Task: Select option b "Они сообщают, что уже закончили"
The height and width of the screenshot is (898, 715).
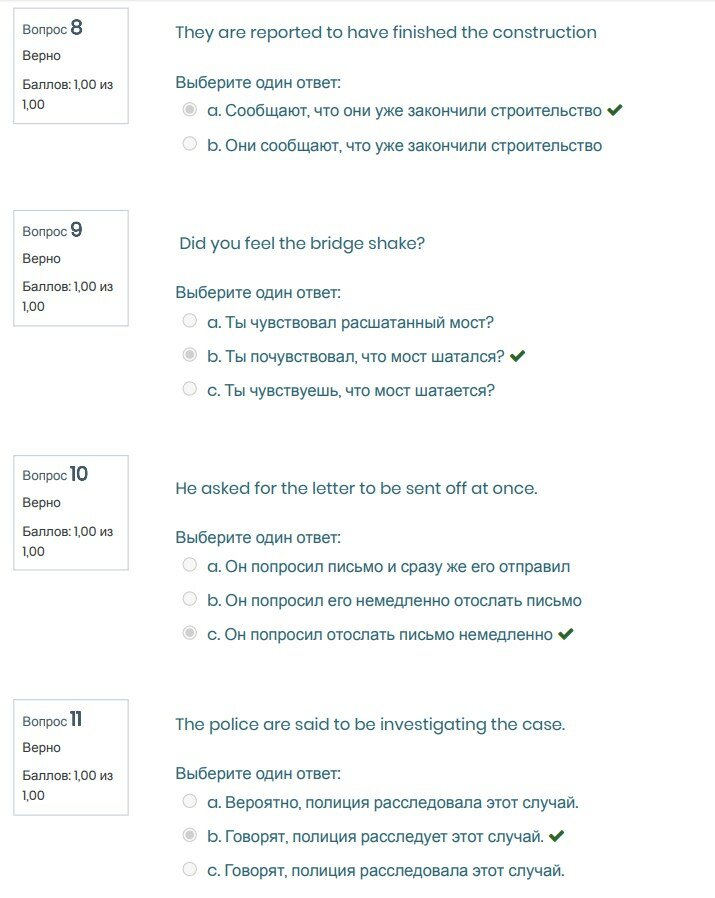Action: click(x=190, y=144)
